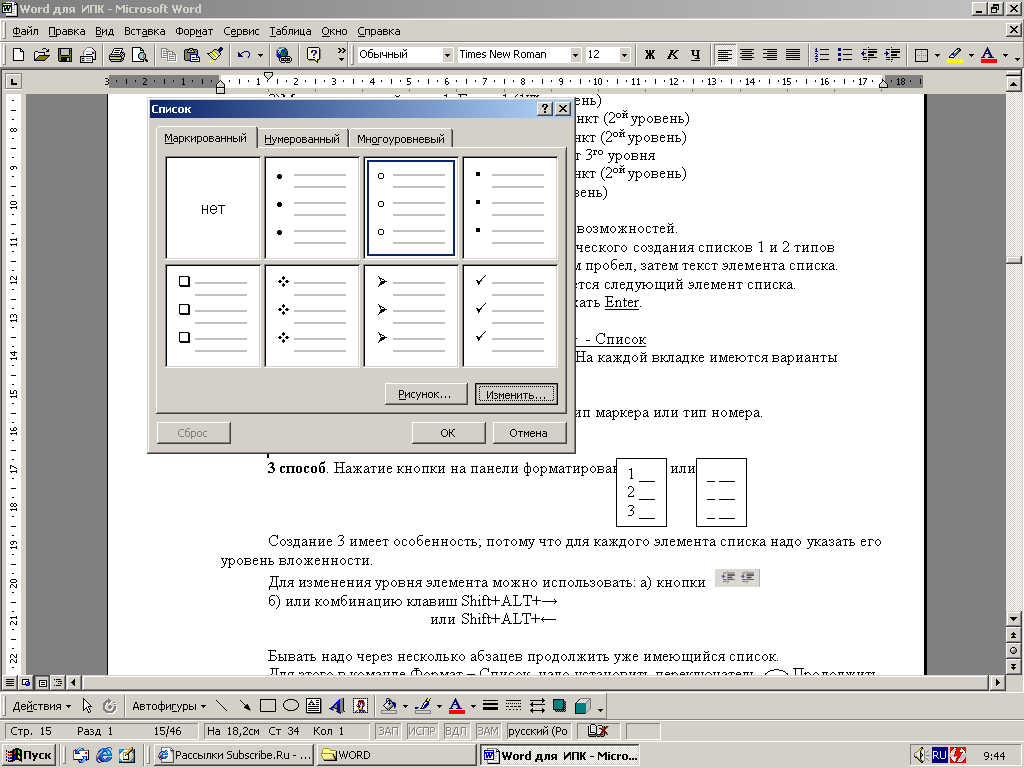Expand the Highlight color dropdown arrow
Image resolution: width=1024 pixels, height=768 pixels.
tap(971, 55)
